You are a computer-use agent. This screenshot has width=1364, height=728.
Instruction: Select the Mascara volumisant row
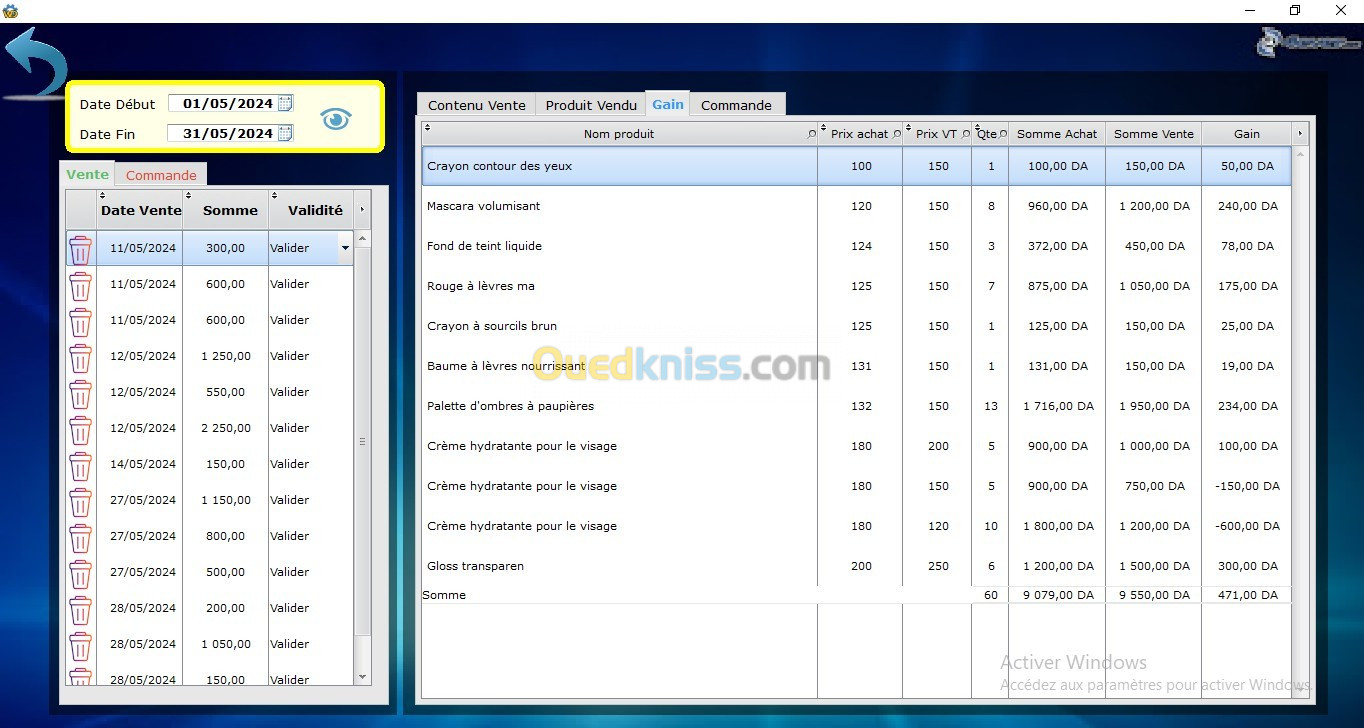pos(857,206)
